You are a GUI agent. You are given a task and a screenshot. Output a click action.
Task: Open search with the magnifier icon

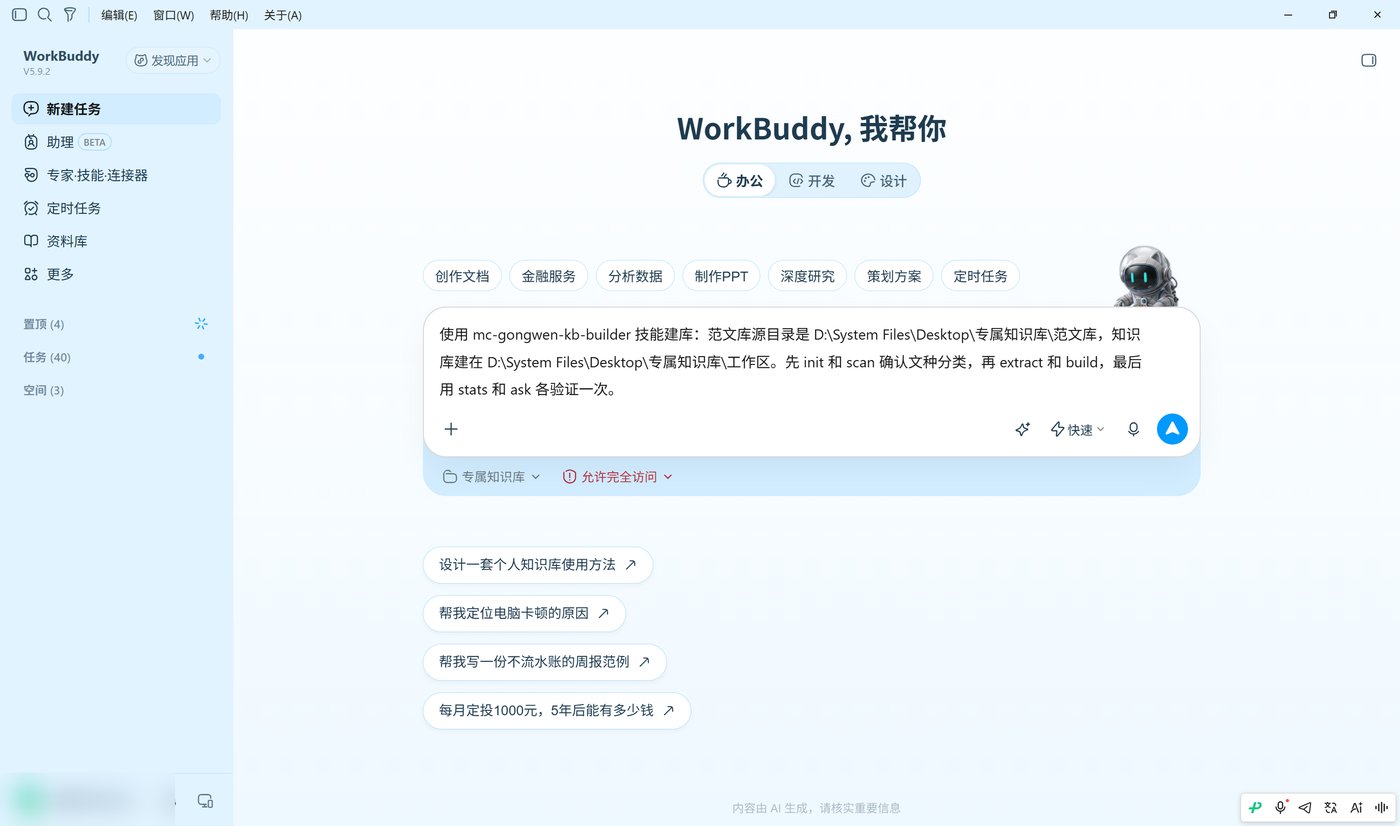pyautogui.click(x=45, y=15)
